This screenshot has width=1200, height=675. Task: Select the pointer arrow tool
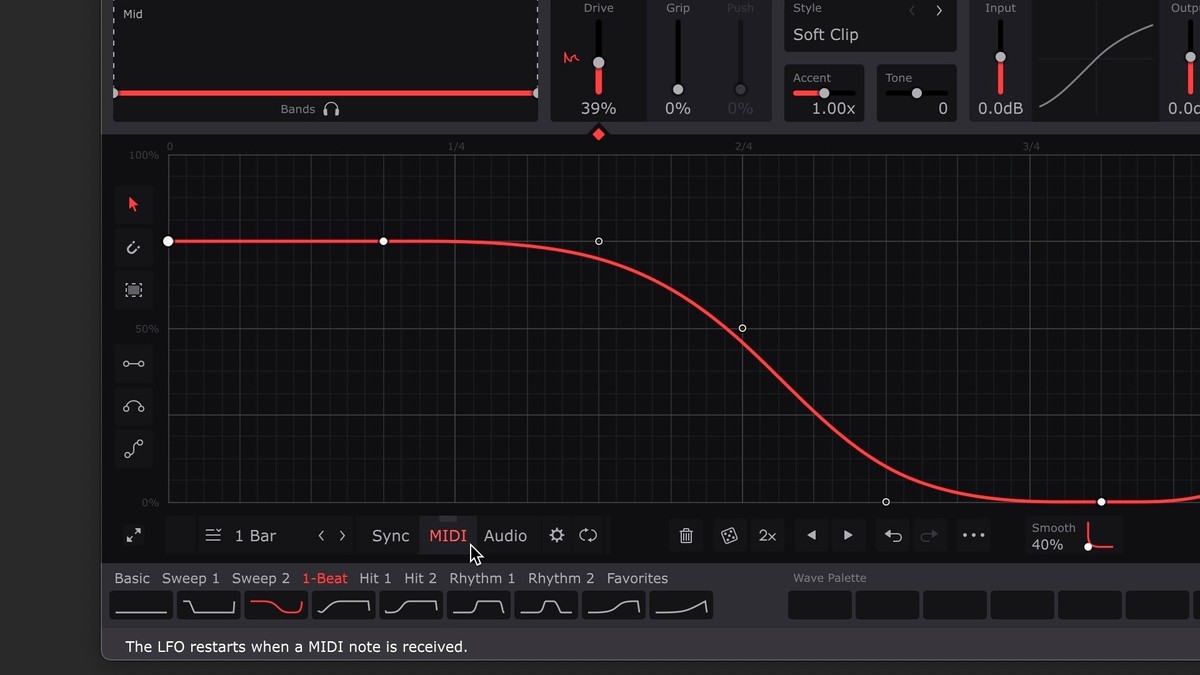(x=133, y=205)
